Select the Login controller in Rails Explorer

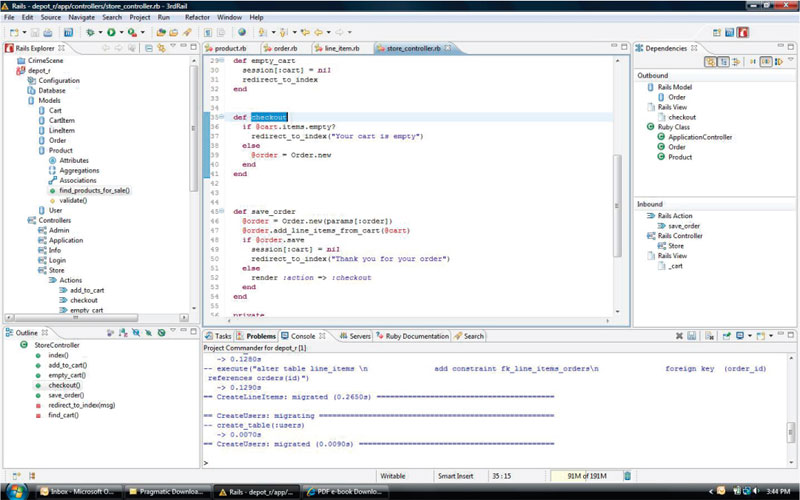click(x=57, y=260)
